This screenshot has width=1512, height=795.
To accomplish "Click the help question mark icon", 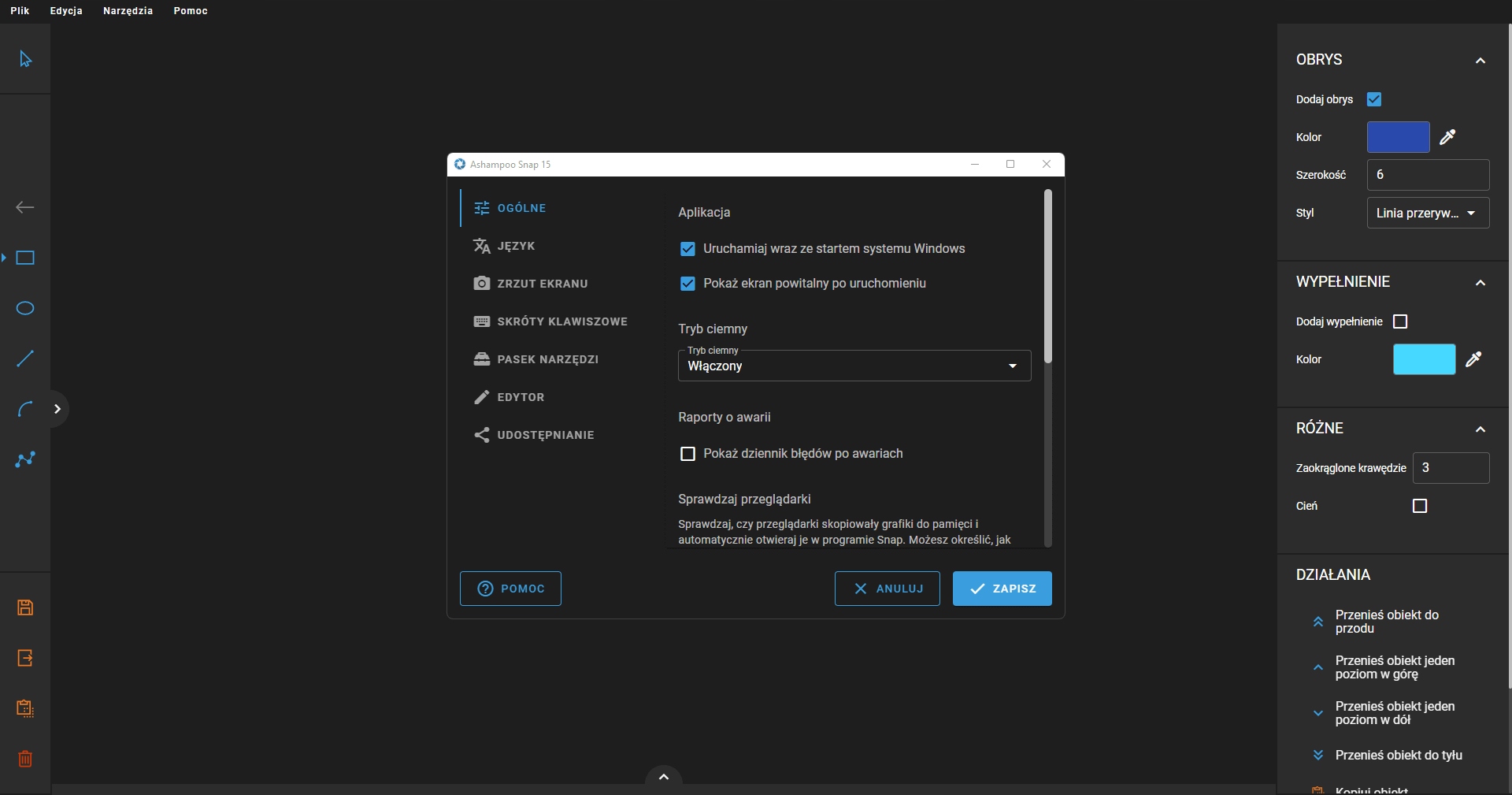I will coord(486,589).
